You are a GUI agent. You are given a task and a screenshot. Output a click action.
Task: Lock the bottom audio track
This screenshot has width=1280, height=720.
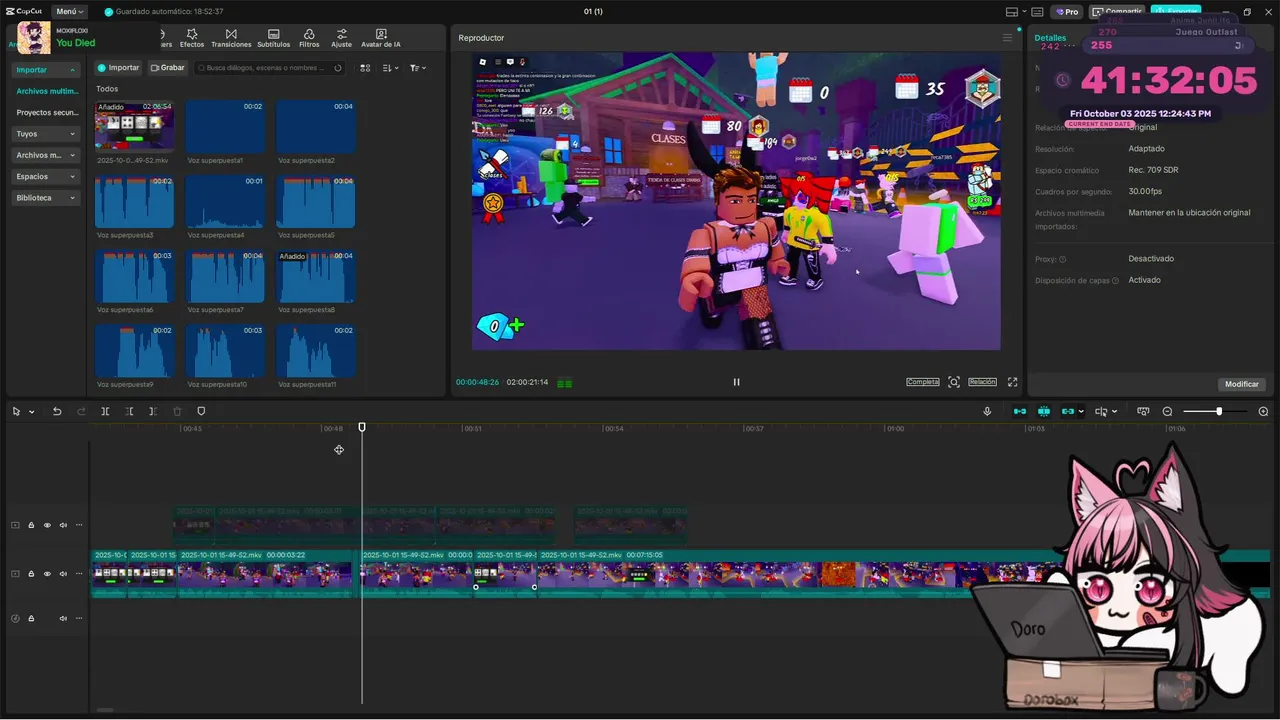pos(31,618)
